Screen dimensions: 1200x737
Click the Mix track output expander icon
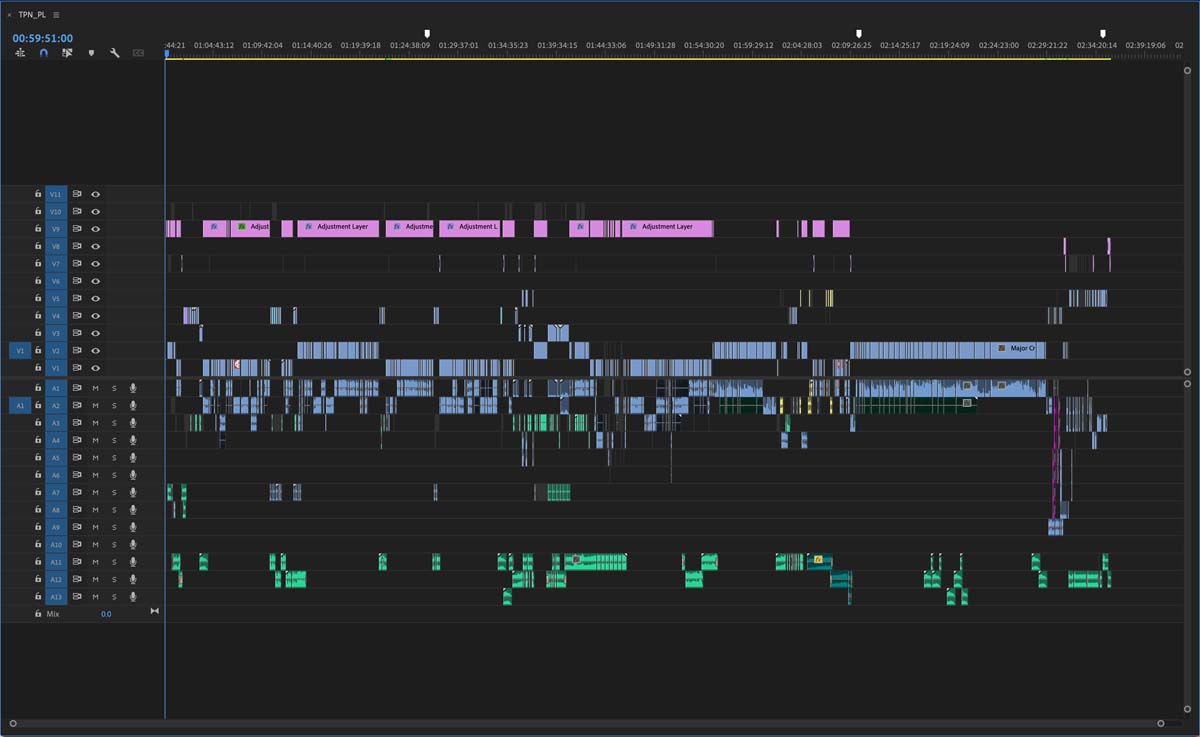(x=154, y=611)
